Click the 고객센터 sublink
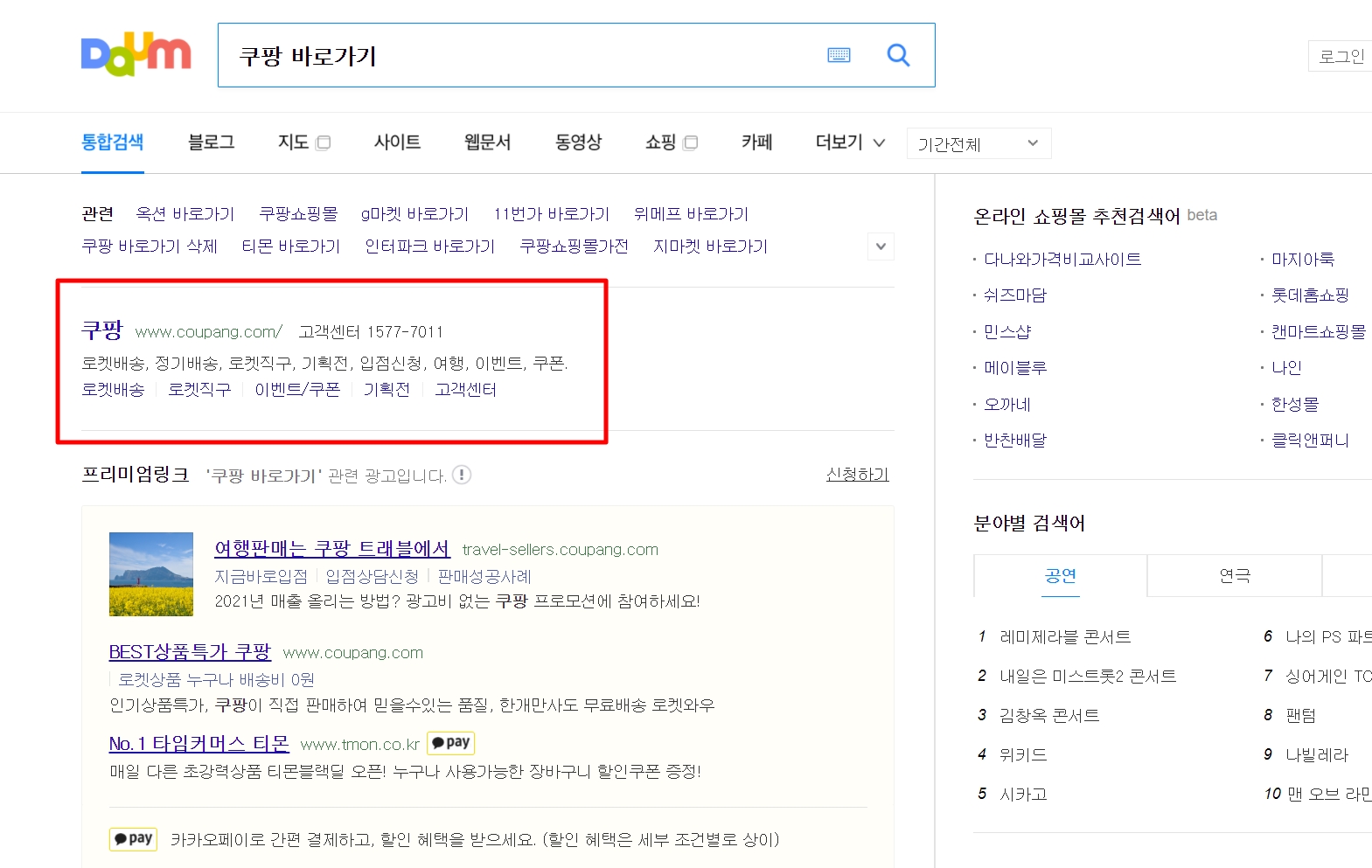The width and height of the screenshot is (1372, 868). coord(465,390)
